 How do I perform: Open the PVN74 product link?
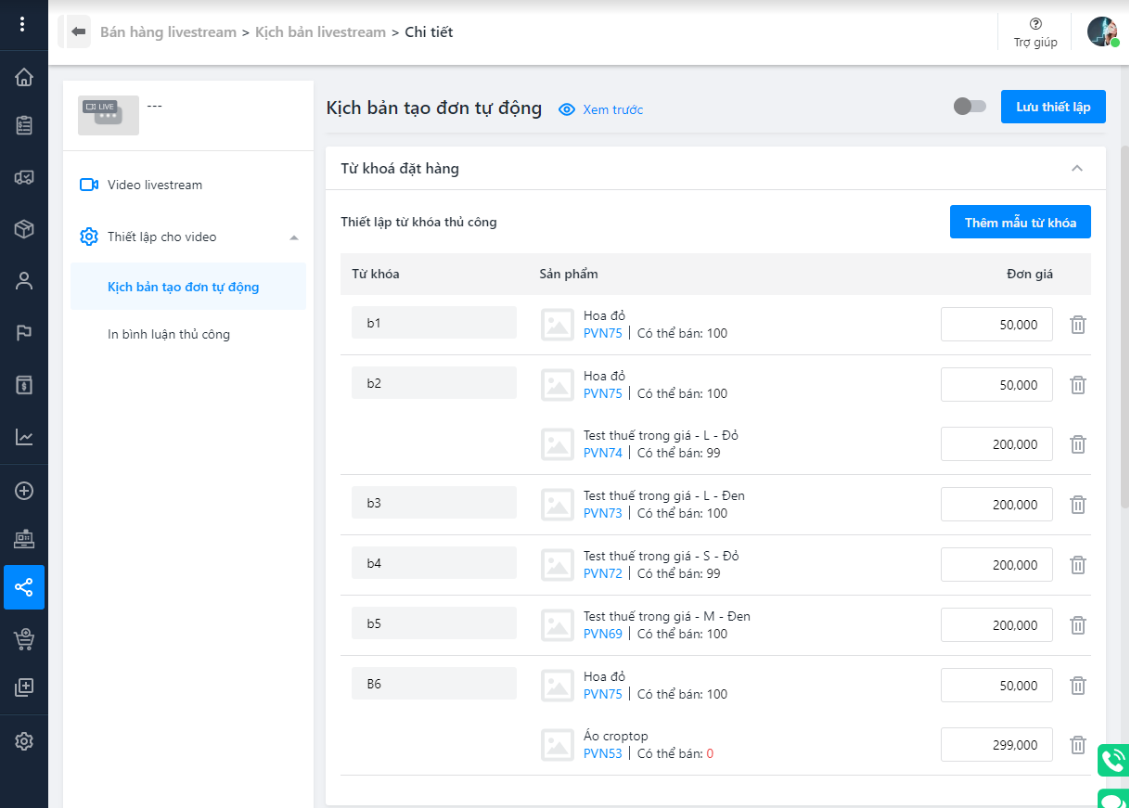coord(603,453)
